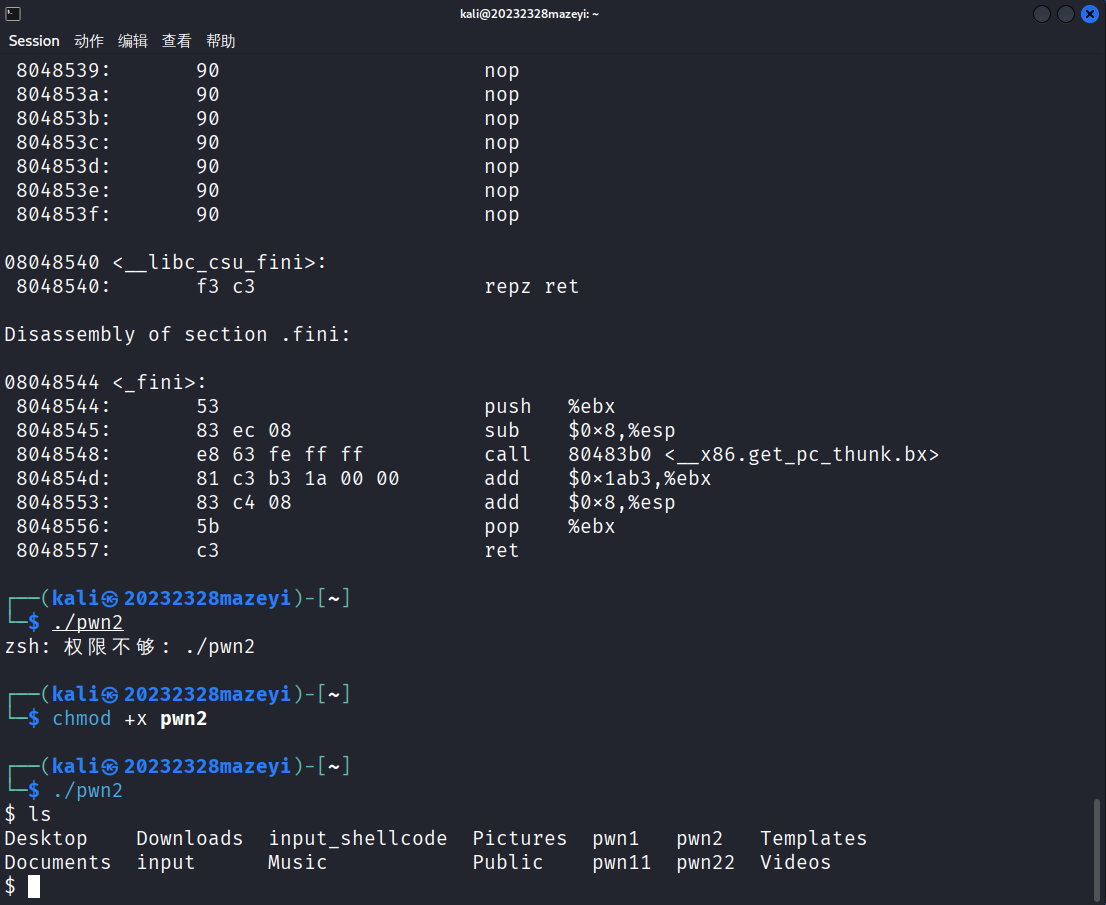Click 'pwn11' in ls output

click(621, 862)
